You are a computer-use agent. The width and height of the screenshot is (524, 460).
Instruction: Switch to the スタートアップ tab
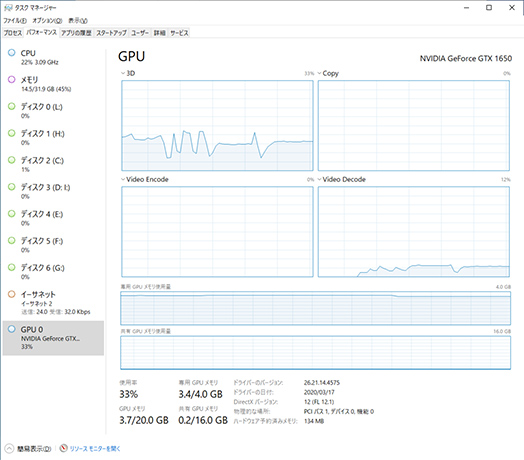[111, 33]
